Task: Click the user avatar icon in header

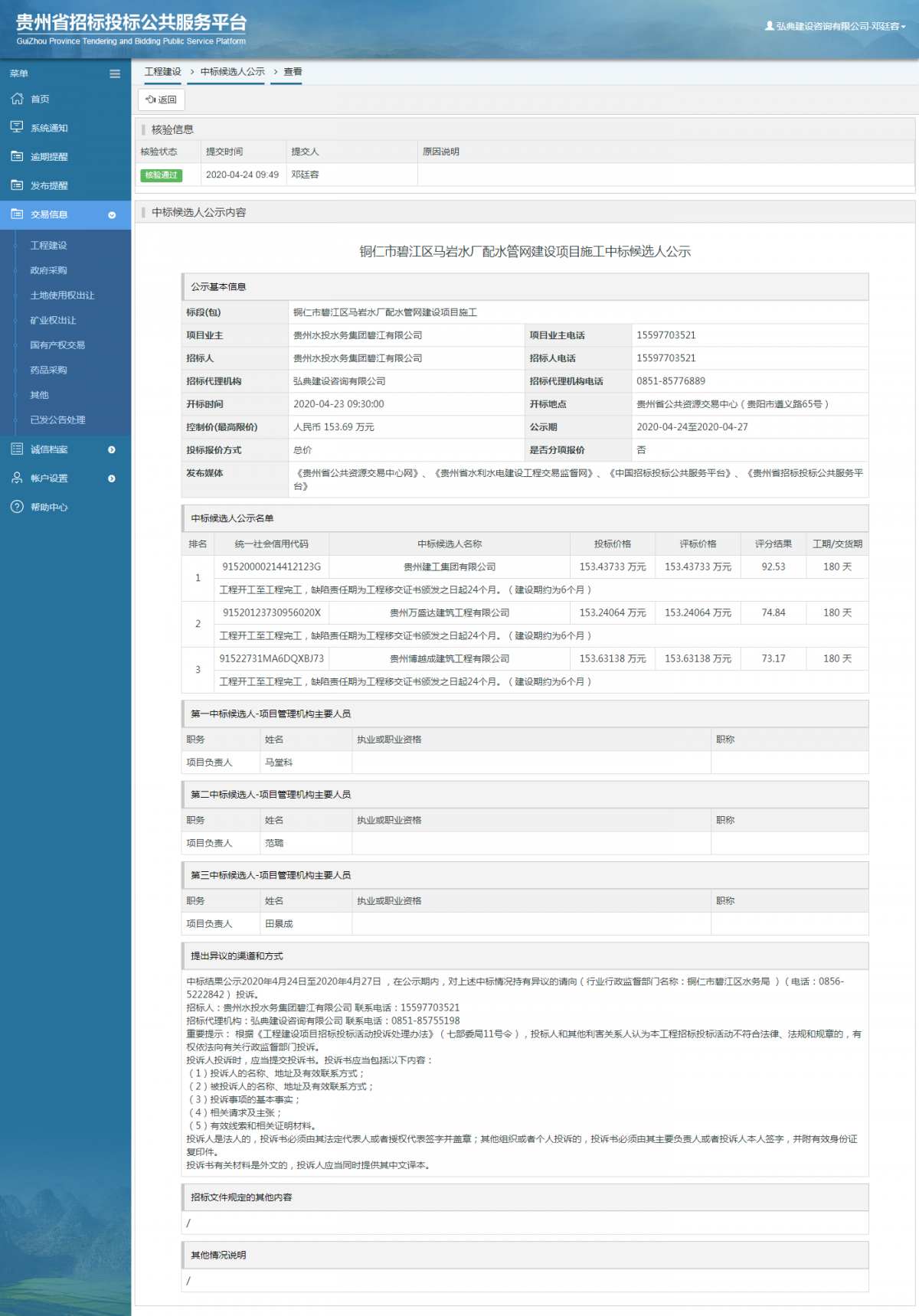Action: pyautogui.click(x=769, y=26)
